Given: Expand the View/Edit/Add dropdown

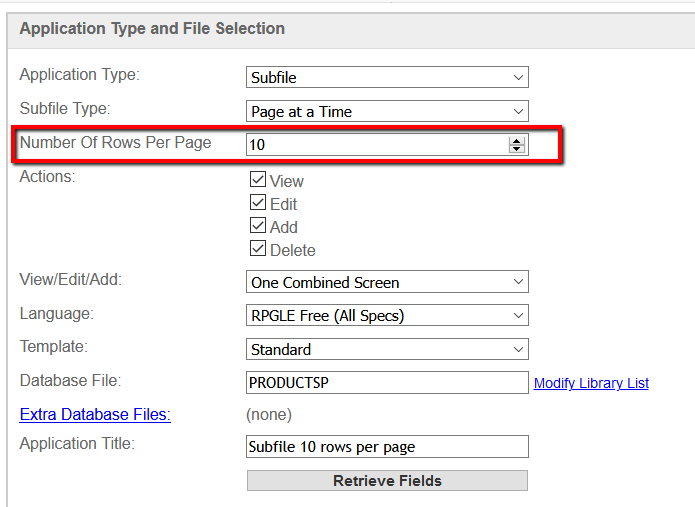Looking at the screenshot, I should [387, 282].
